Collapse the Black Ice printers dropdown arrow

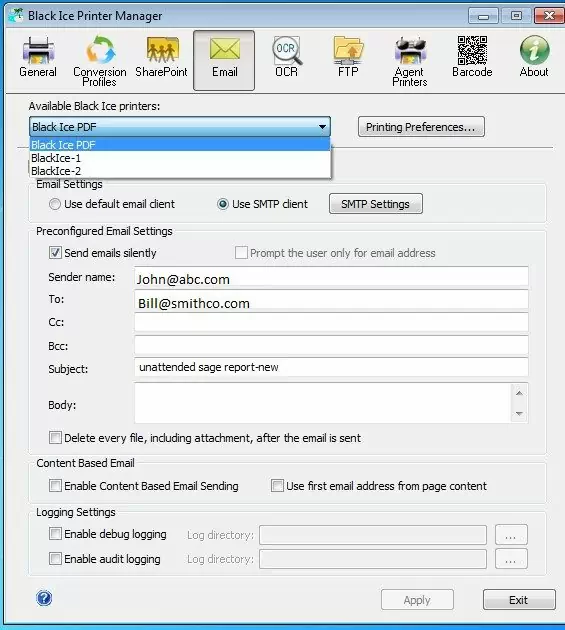click(x=322, y=127)
